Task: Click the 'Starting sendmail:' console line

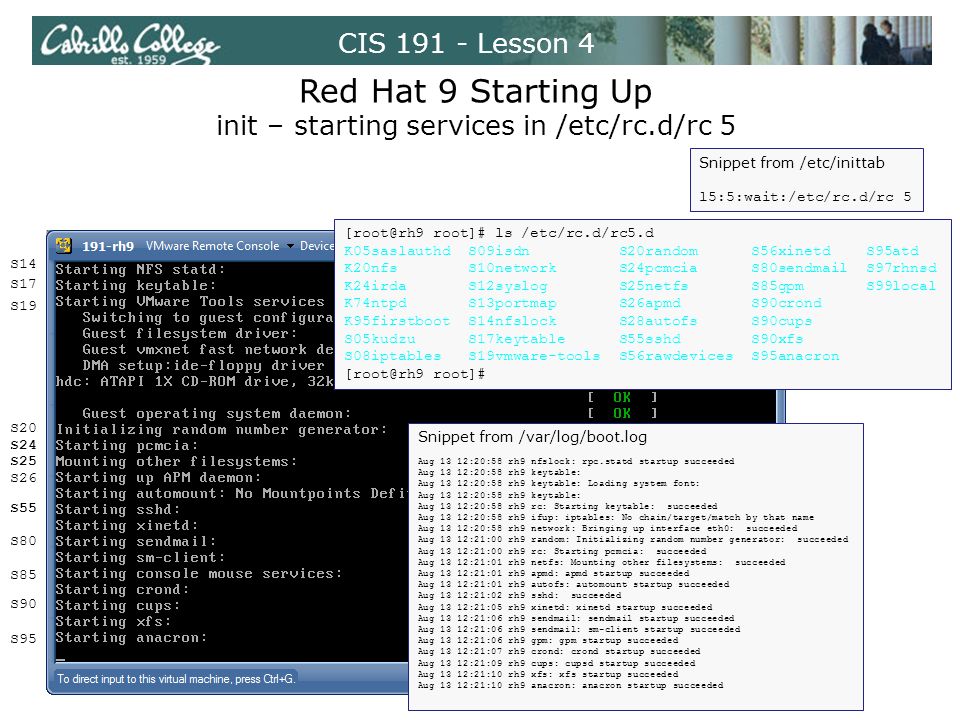Action: pyautogui.click(x=135, y=541)
